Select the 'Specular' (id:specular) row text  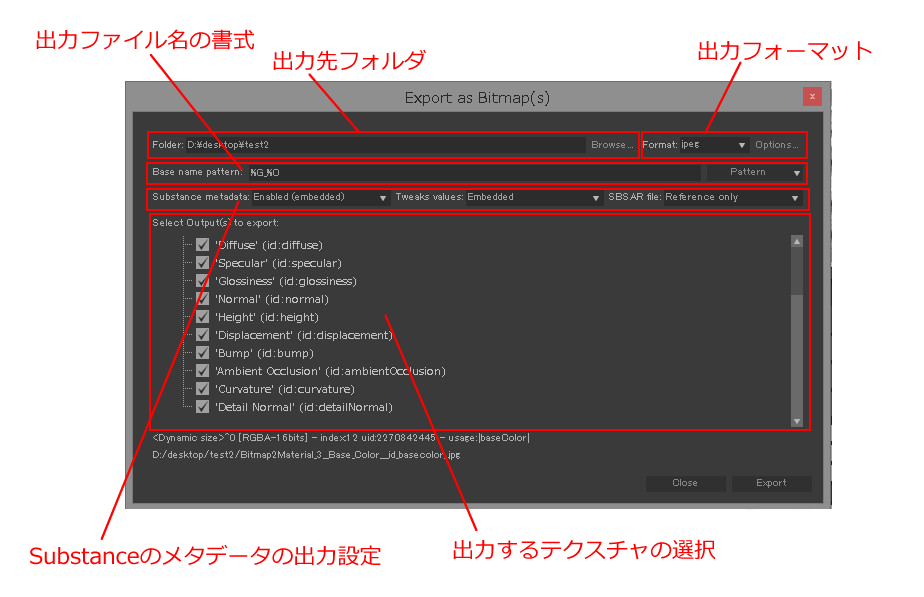point(278,263)
